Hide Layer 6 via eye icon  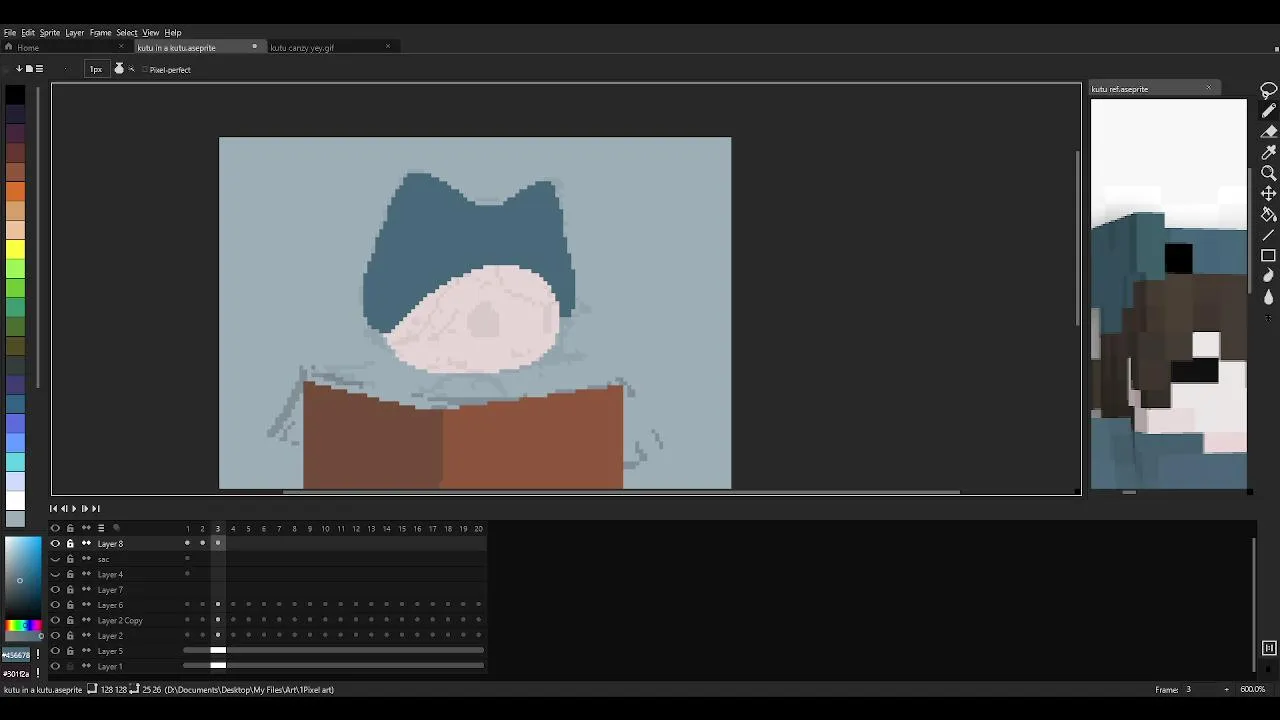coord(55,605)
